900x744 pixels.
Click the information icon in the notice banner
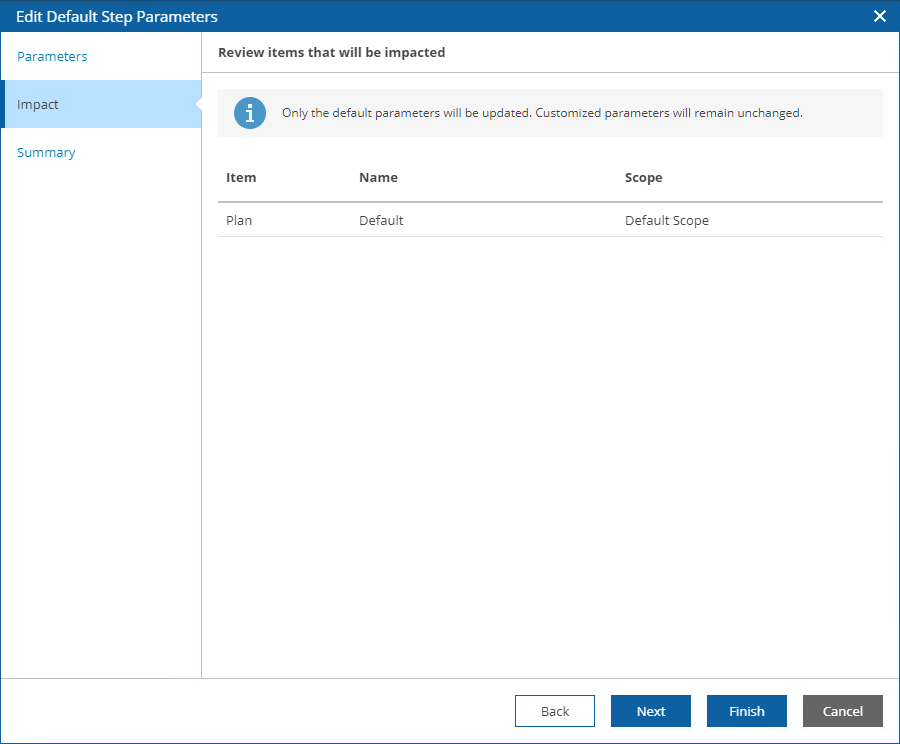(x=249, y=113)
